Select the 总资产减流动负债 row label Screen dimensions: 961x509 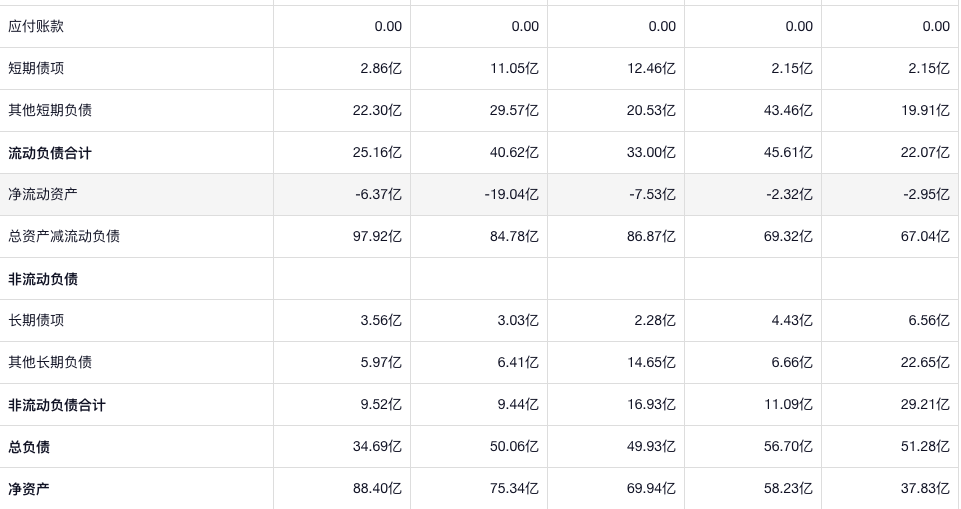point(64,237)
